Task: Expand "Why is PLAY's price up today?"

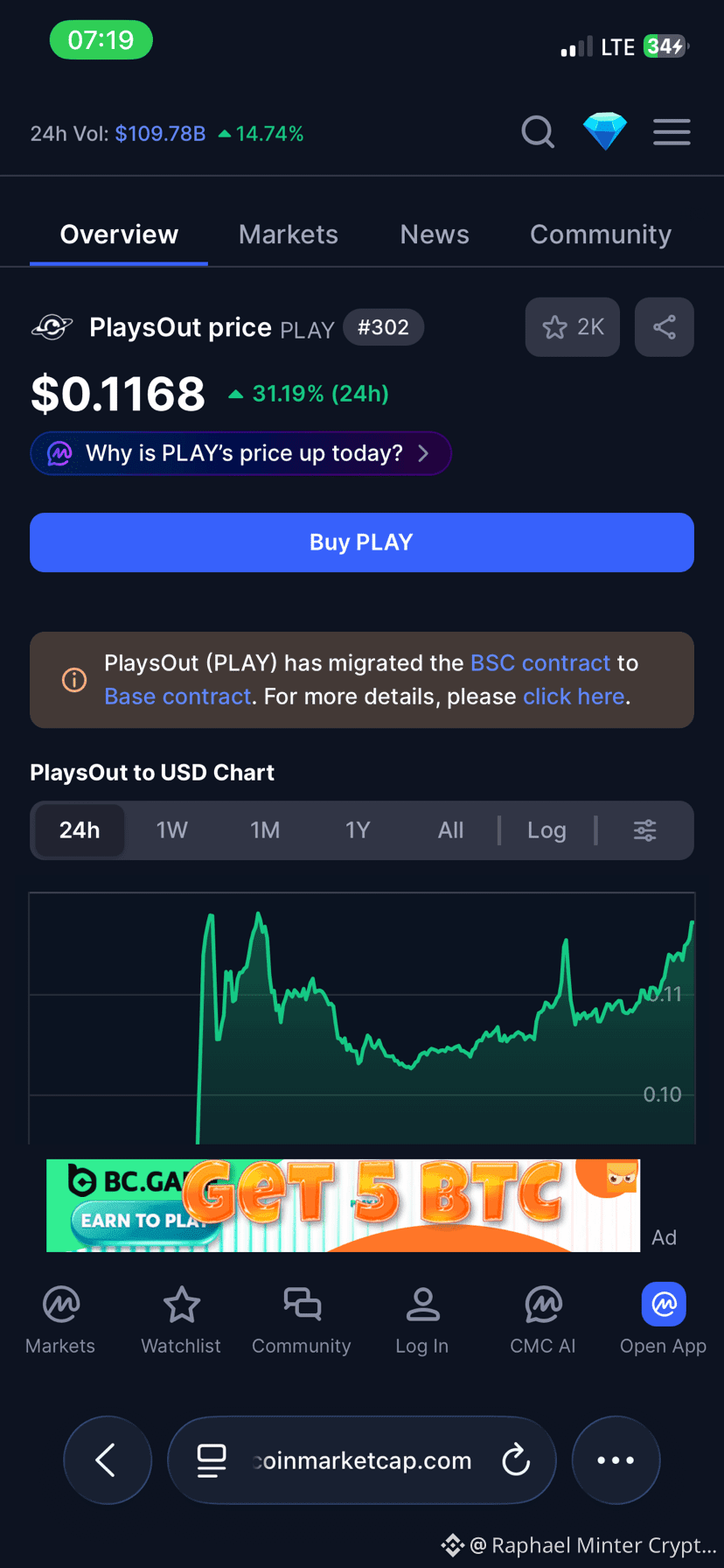Action: (240, 453)
